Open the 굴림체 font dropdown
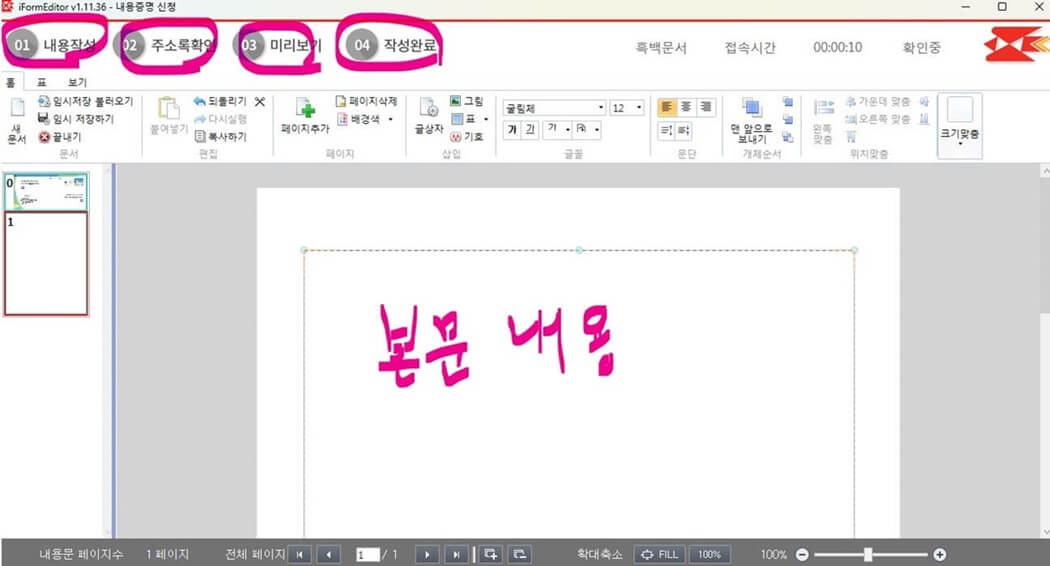The width and height of the screenshot is (1050, 566). 601,108
